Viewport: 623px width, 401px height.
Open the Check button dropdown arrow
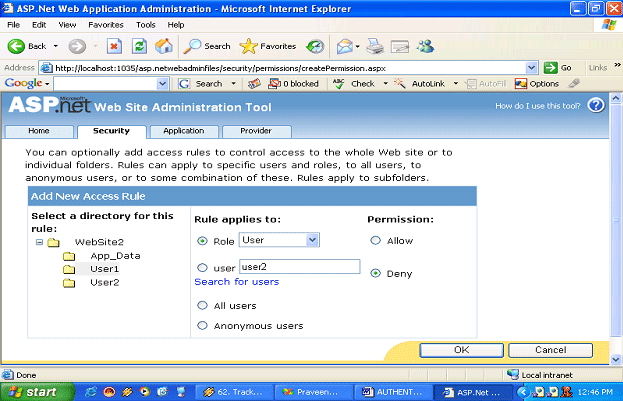click(385, 84)
